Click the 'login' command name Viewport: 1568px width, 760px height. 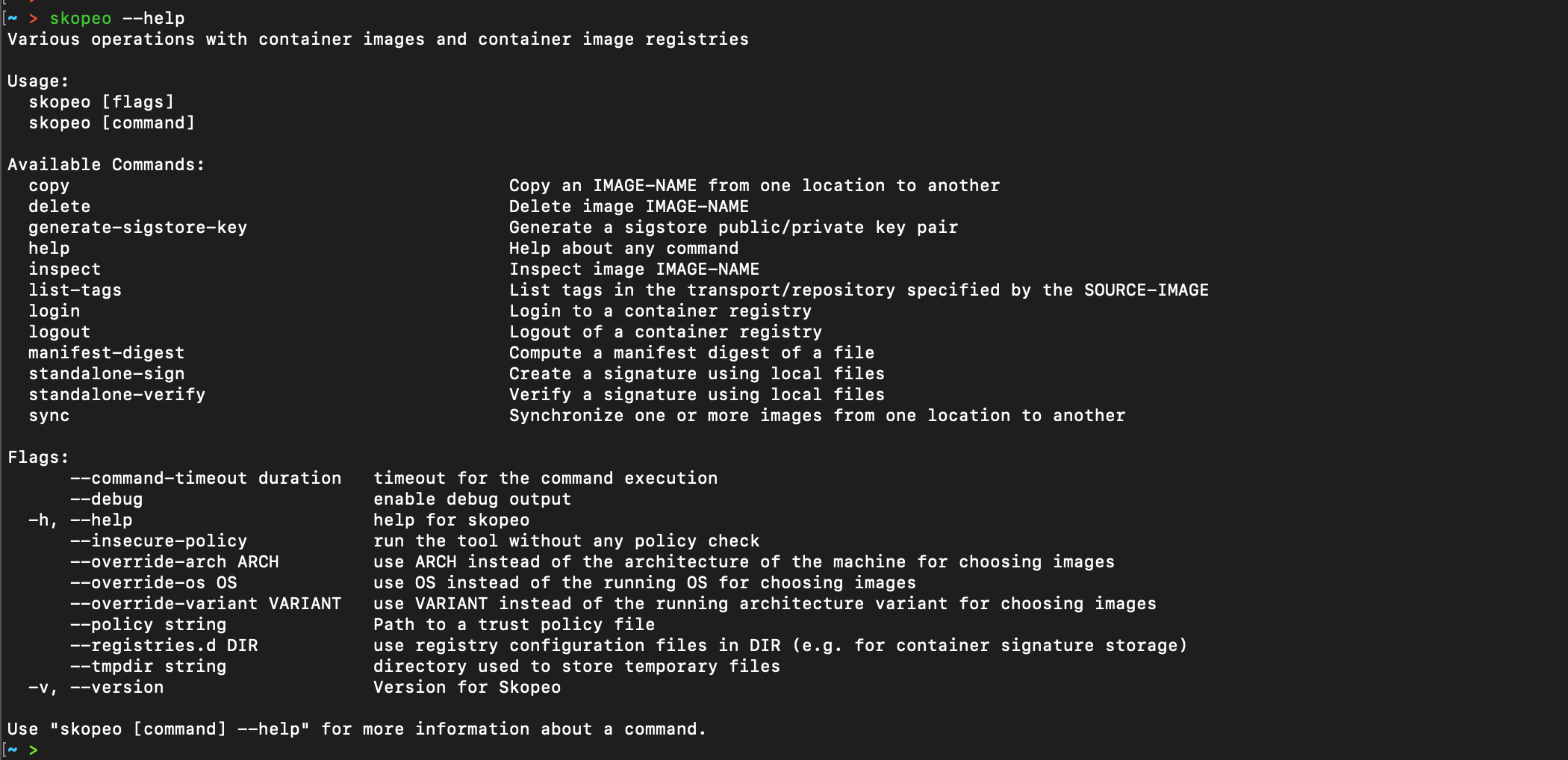tap(54, 311)
